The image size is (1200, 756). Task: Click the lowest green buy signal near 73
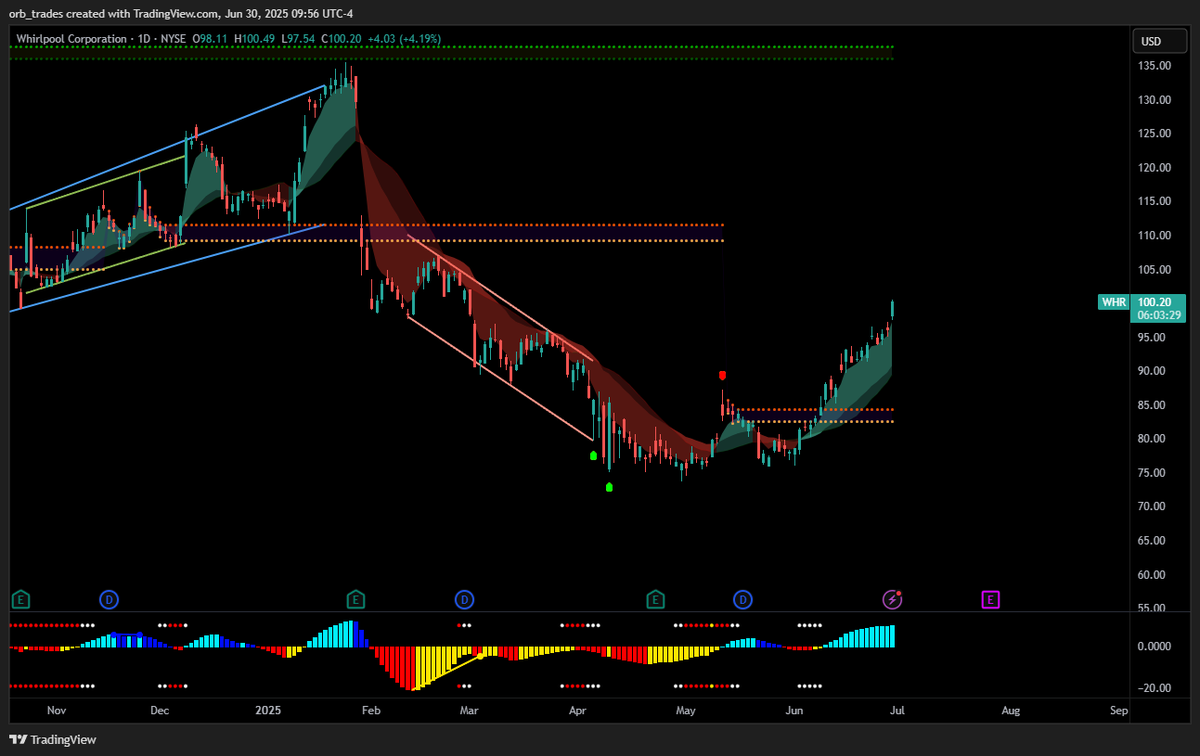pos(609,487)
